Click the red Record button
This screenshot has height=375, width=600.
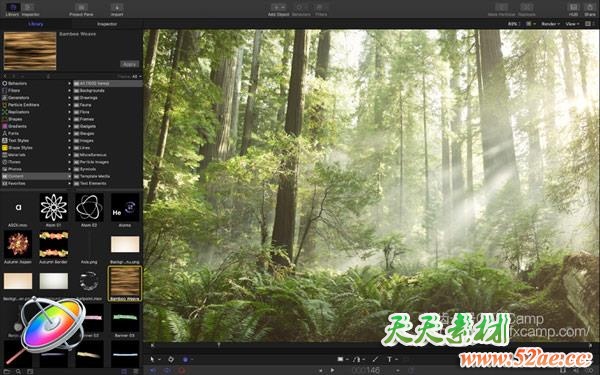pos(181,370)
